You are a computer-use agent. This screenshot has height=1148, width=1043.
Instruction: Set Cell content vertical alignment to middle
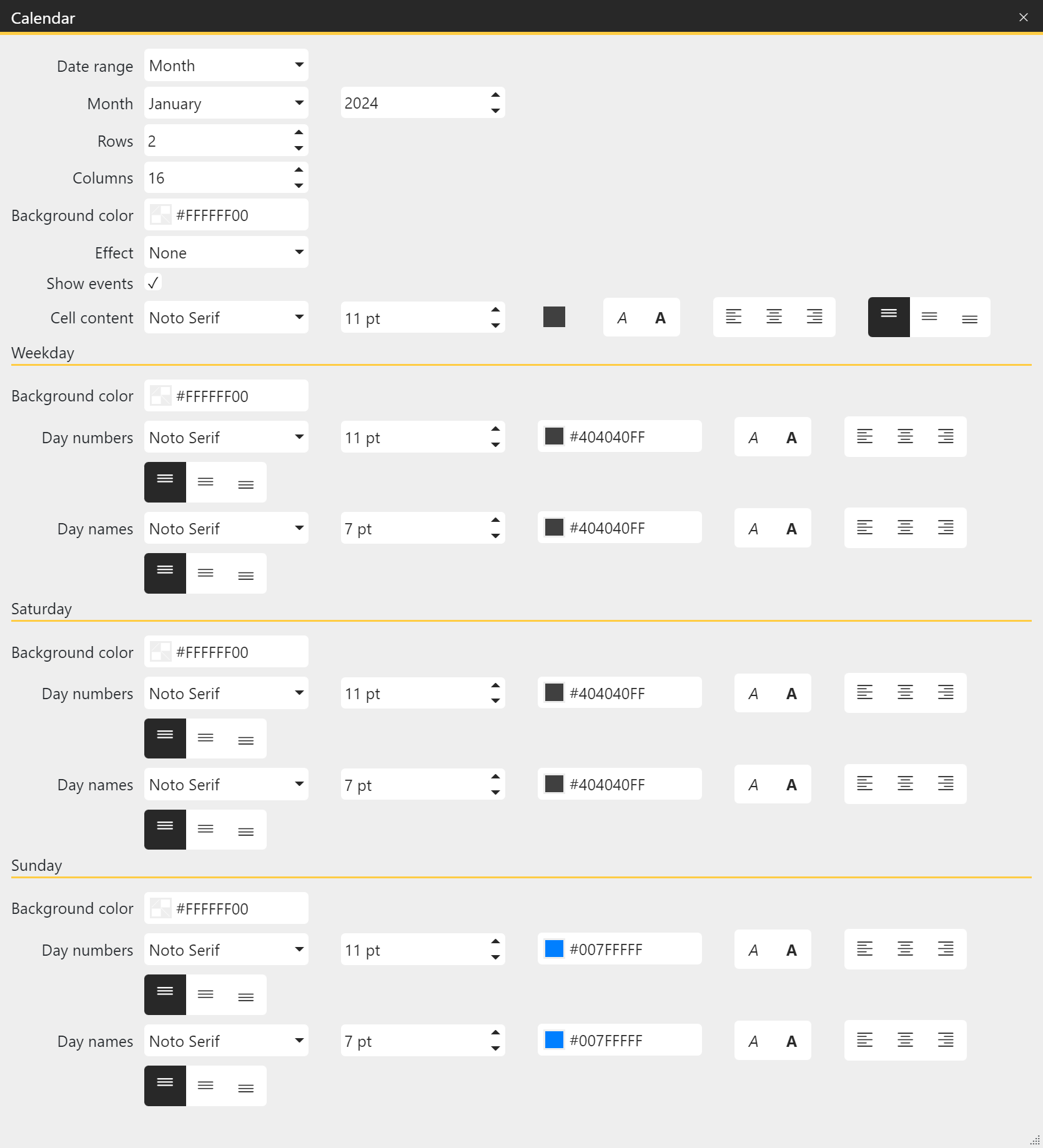(929, 317)
